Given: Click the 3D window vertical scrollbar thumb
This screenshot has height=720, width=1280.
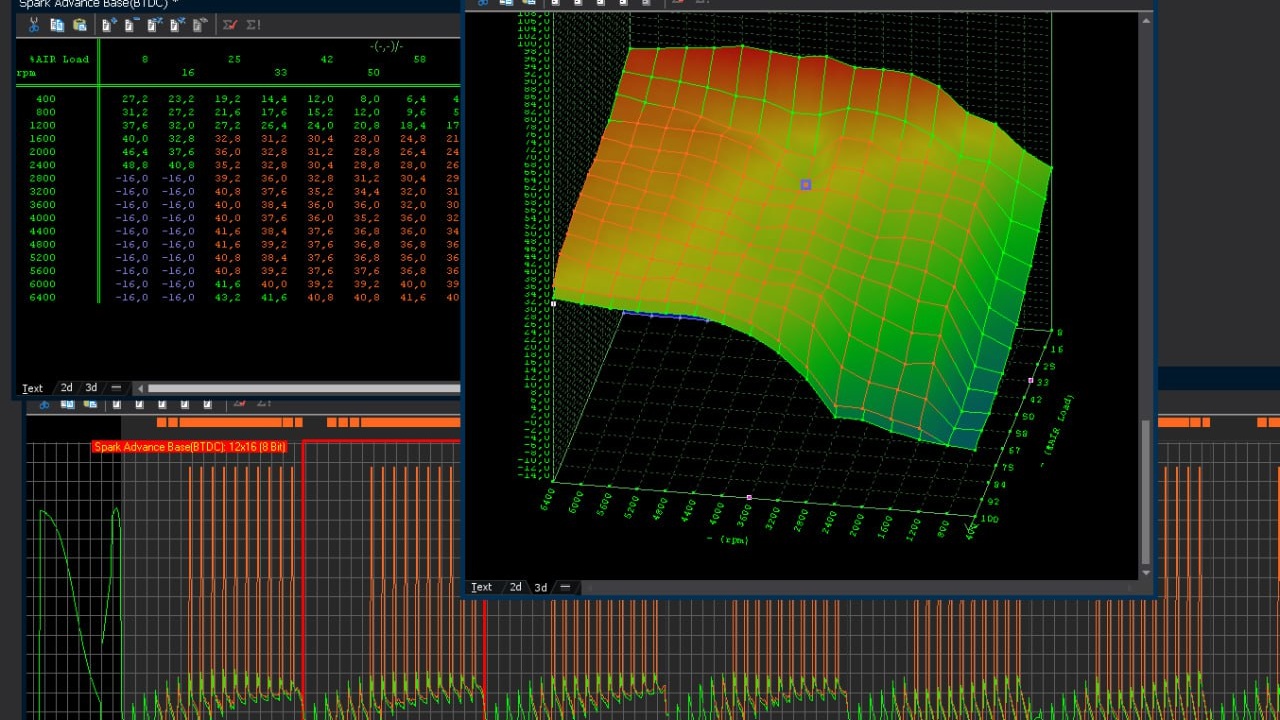Looking at the screenshot, I should coord(1146,492).
